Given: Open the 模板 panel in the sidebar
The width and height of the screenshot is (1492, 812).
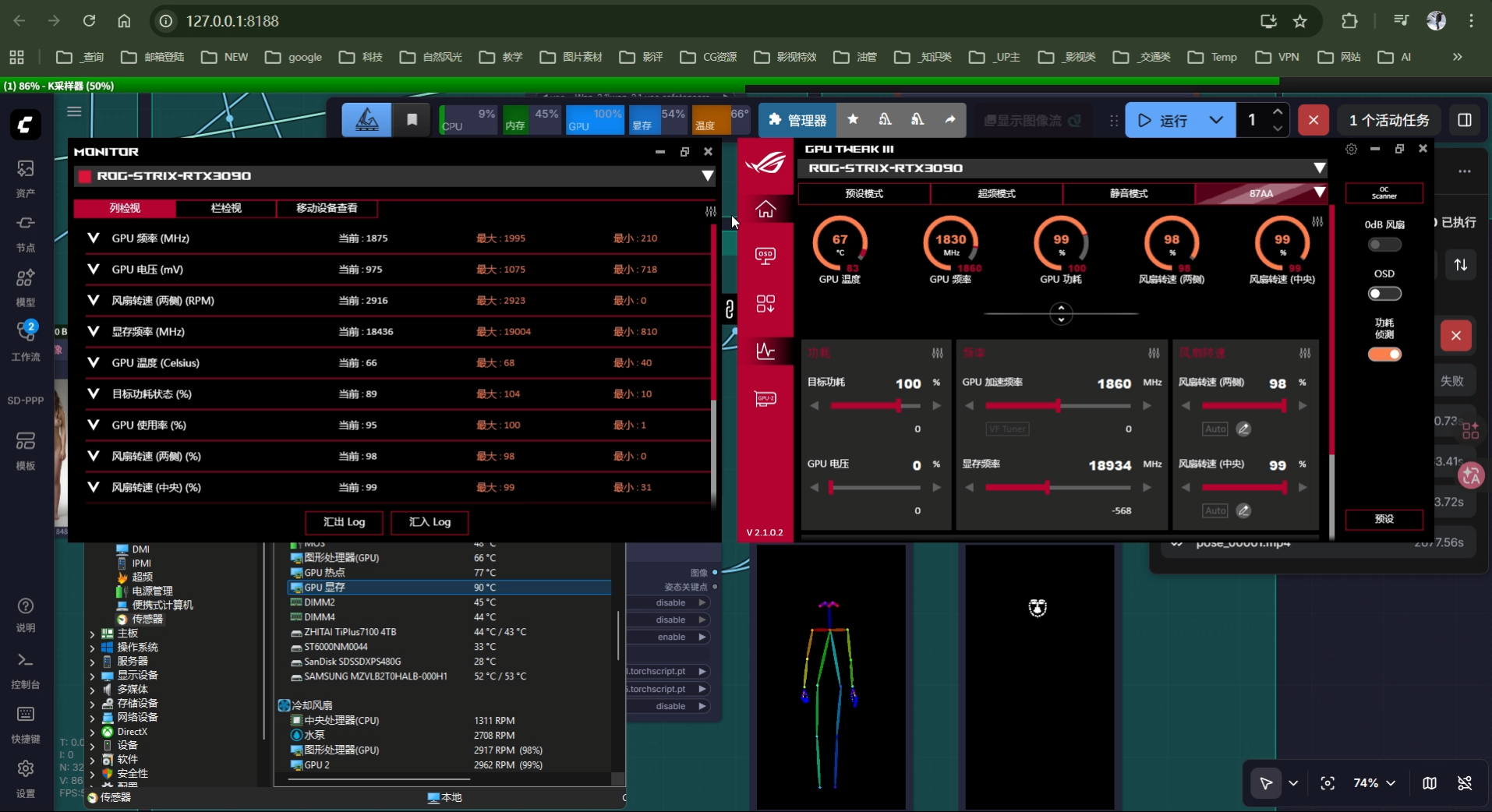Looking at the screenshot, I should tap(25, 450).
